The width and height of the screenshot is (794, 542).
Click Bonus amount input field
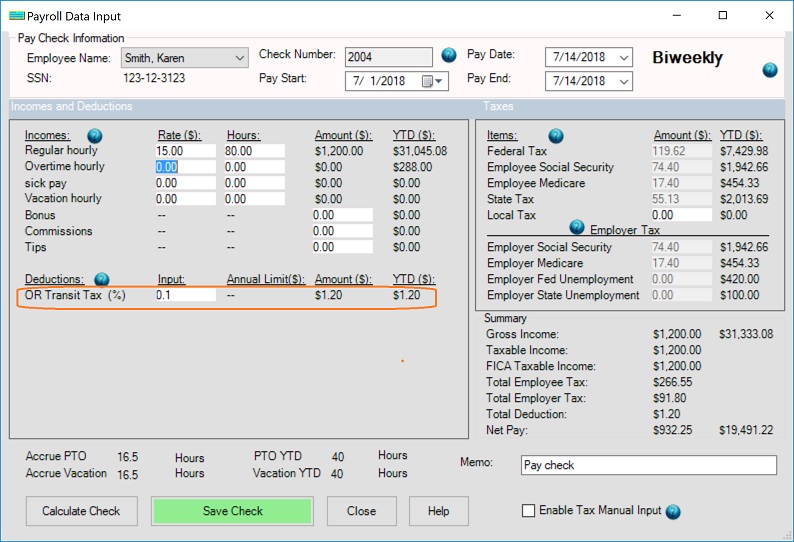342,215
